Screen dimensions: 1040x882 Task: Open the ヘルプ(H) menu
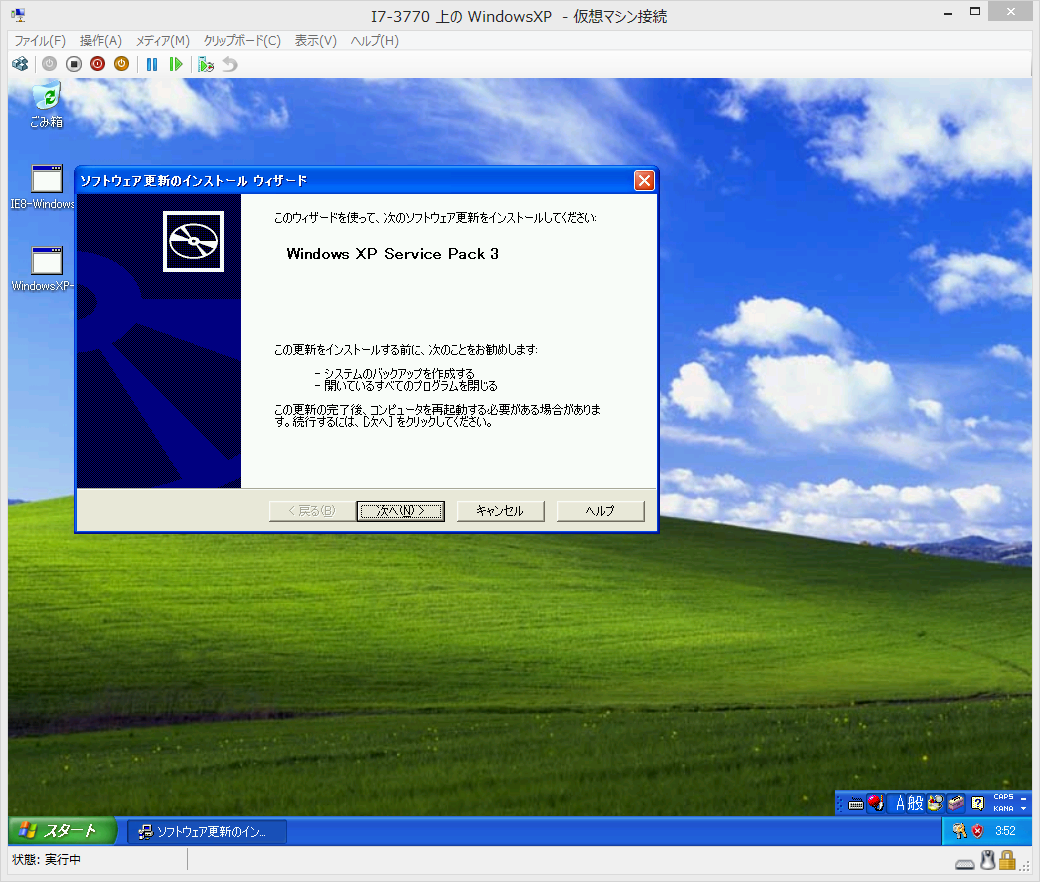point(375,40)
